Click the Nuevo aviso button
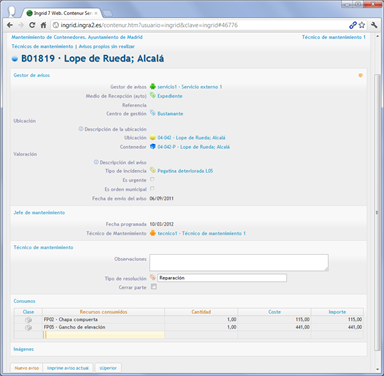This screenshot has width=384, height=376. point(27,368)
